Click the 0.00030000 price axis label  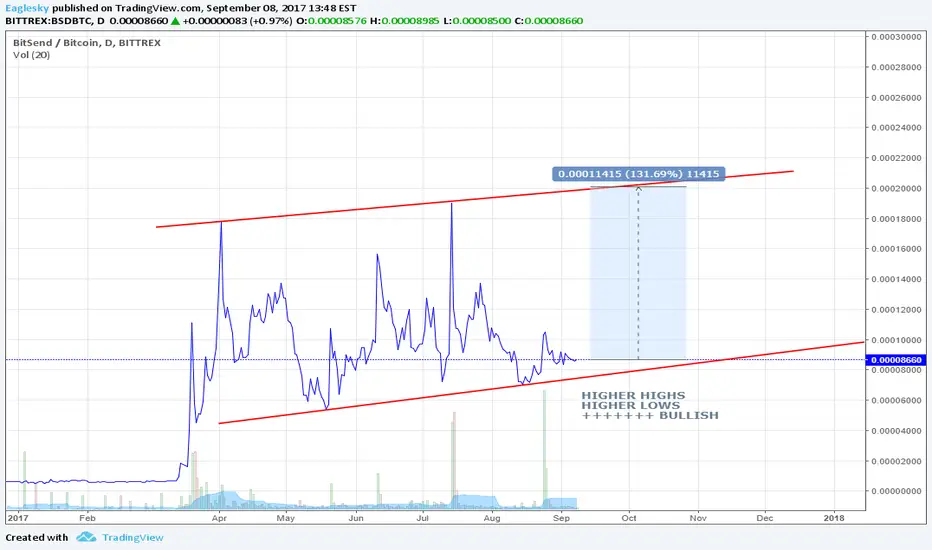[x=896, y=37]
